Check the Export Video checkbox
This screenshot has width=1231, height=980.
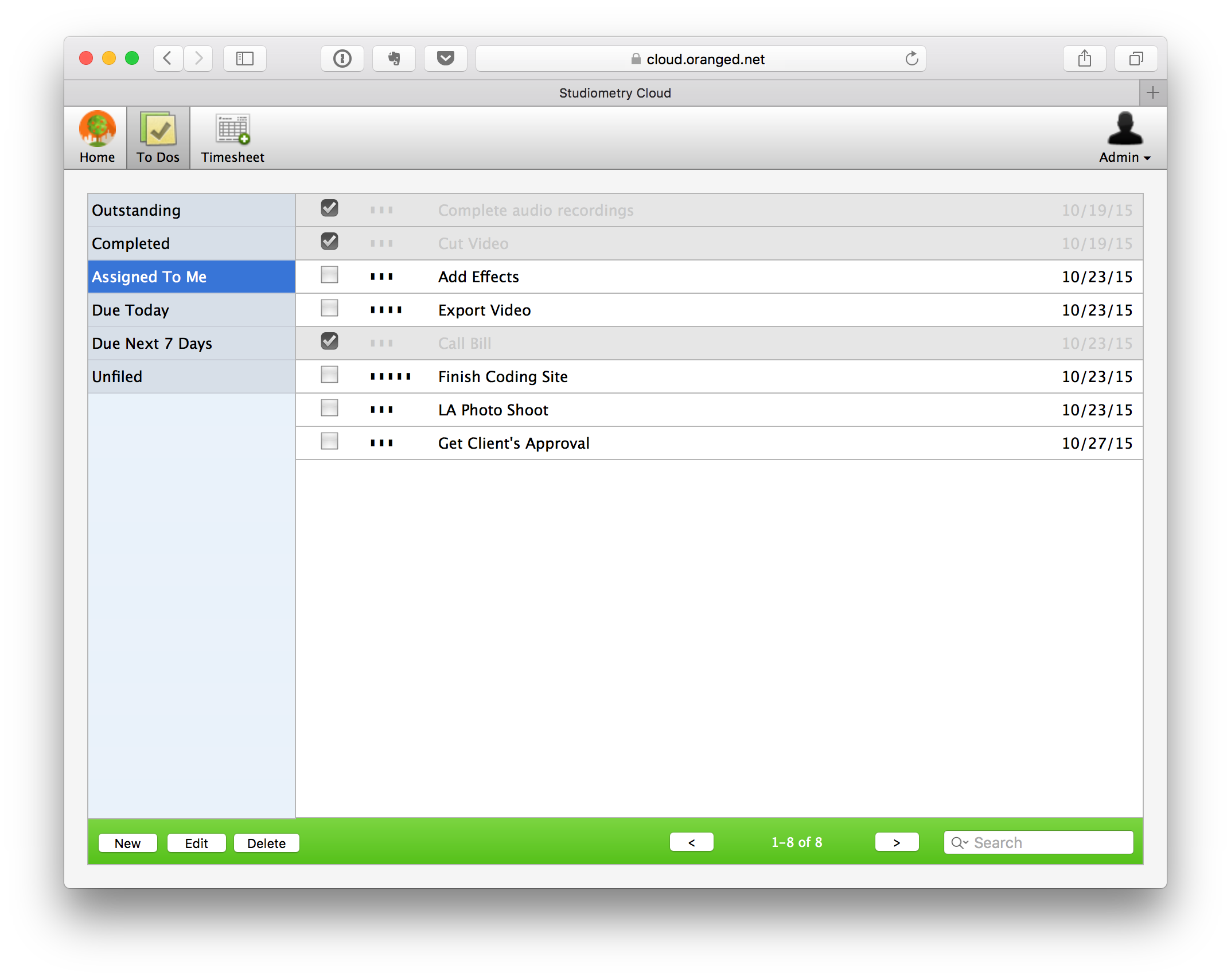tap(329, 308)
